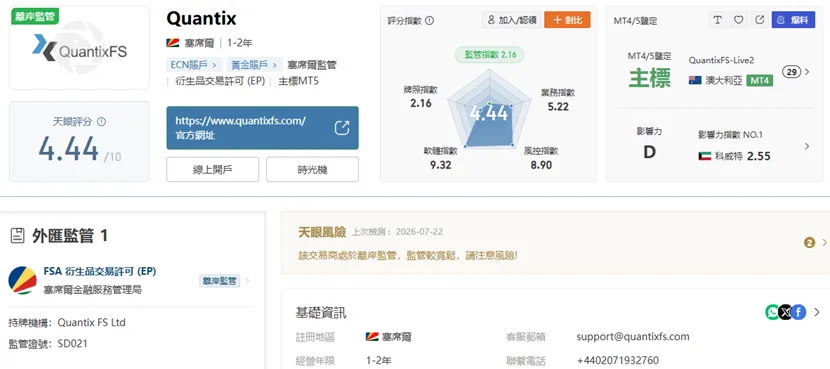Open FSA 衍生品交易許可 (EP) license link
Image resolution: width=830 pixels, height=369 pixels.
coord(100,272)
